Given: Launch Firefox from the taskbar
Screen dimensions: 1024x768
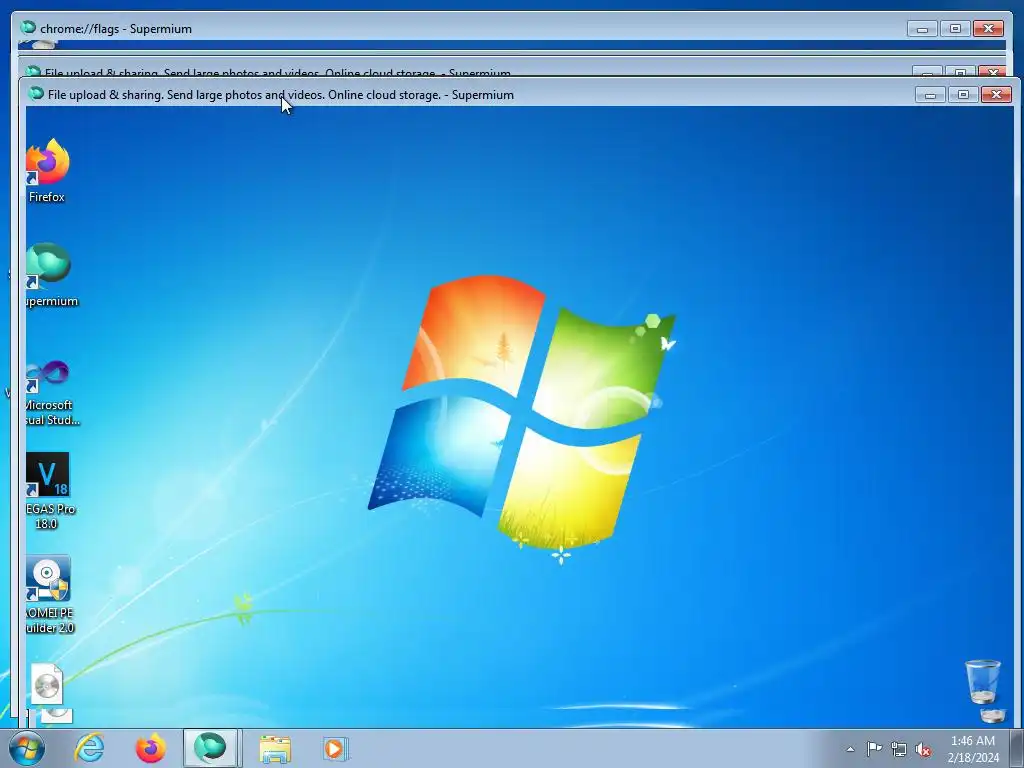Looking at the screenshot, I should point(150,748).
